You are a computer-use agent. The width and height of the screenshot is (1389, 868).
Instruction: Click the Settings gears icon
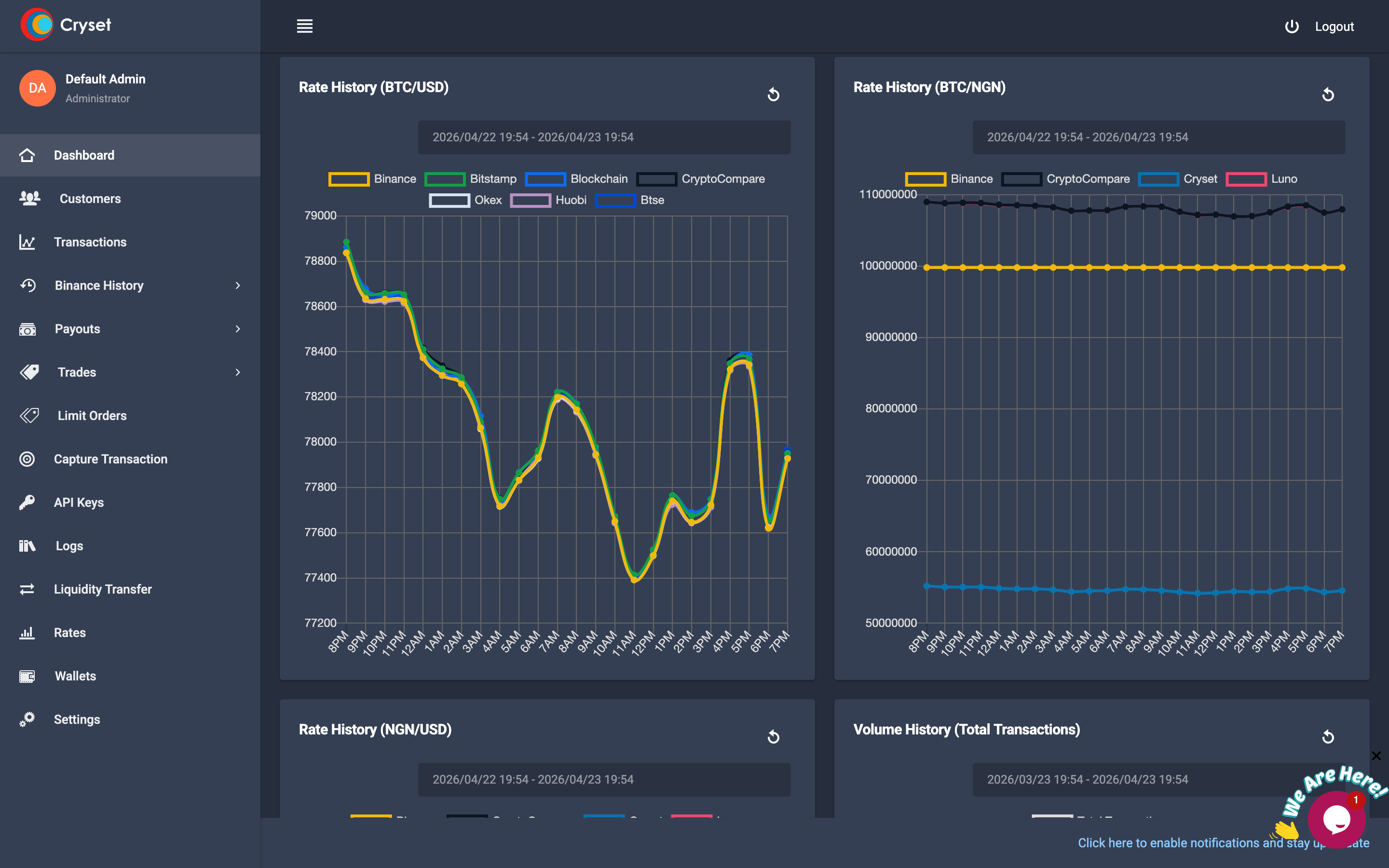click(x=27, y=719)
